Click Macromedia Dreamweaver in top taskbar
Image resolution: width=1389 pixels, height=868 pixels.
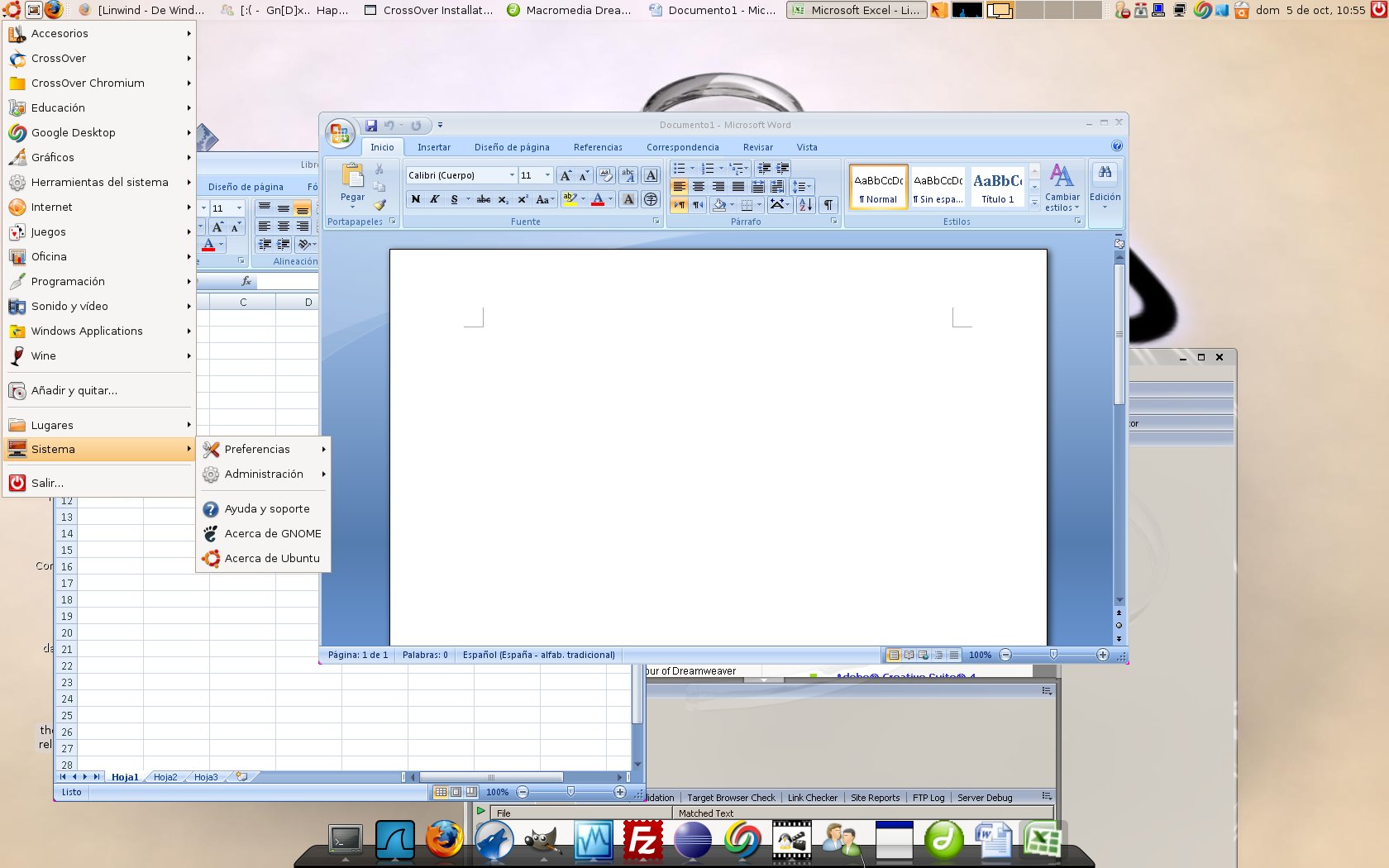coord(570,10)
